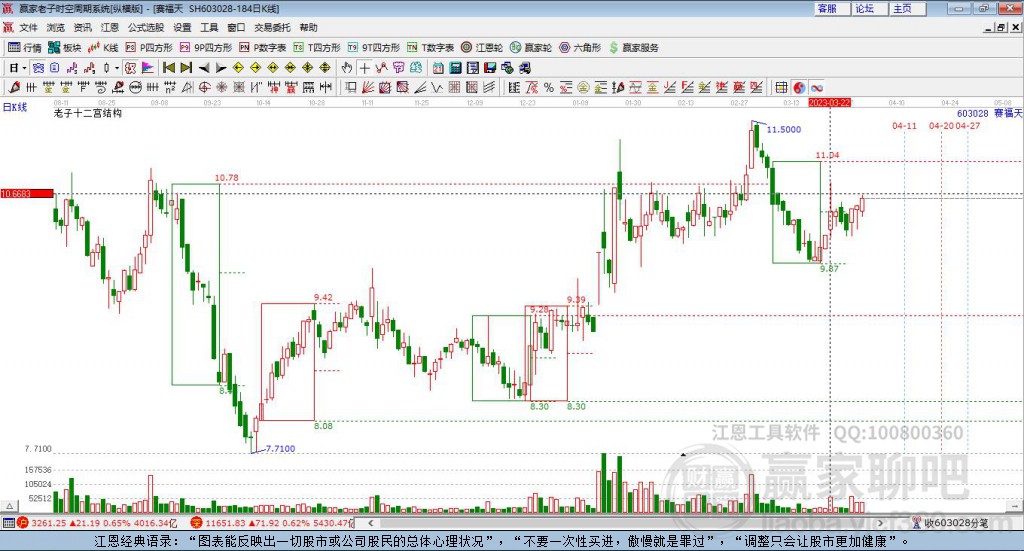This screenshot has width=1024, height=551.
Task: Click the truck icon in second toolbar
Action: (x=524, y=68)
